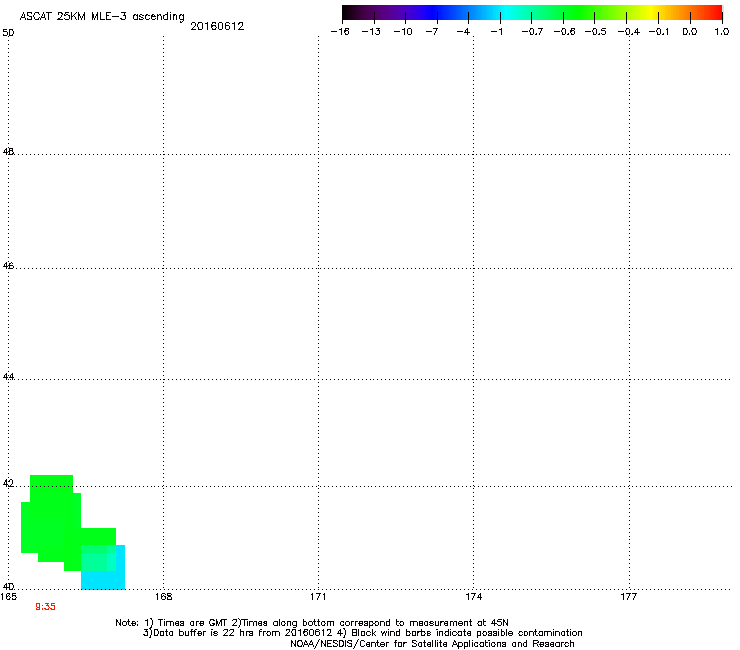The height and width of the screenshot is (650, 740).
Task: Click the 42 latitude axis label
Action: tap(8, 483)
